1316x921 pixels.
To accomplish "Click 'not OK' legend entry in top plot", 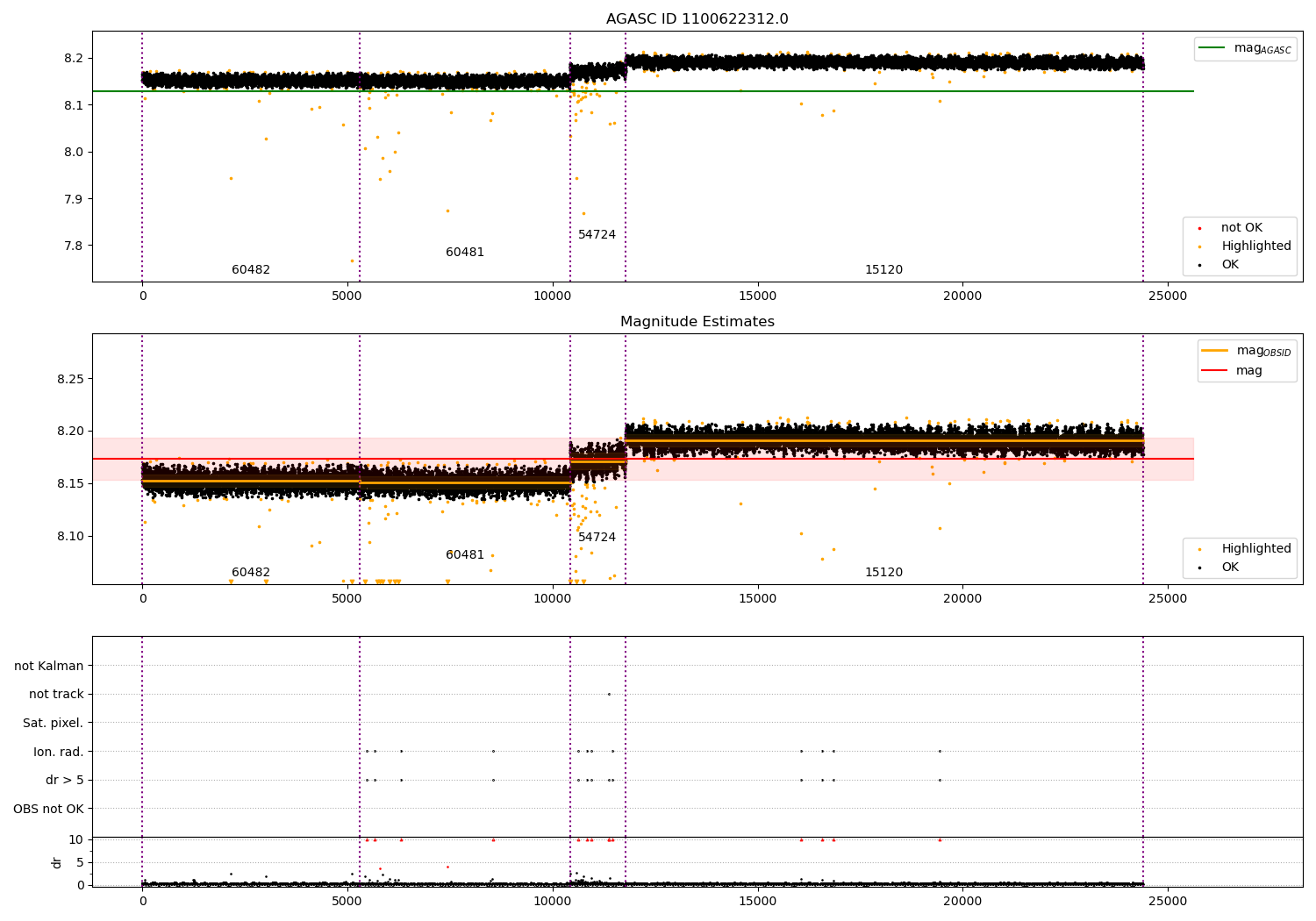I will coord(1241,228).
